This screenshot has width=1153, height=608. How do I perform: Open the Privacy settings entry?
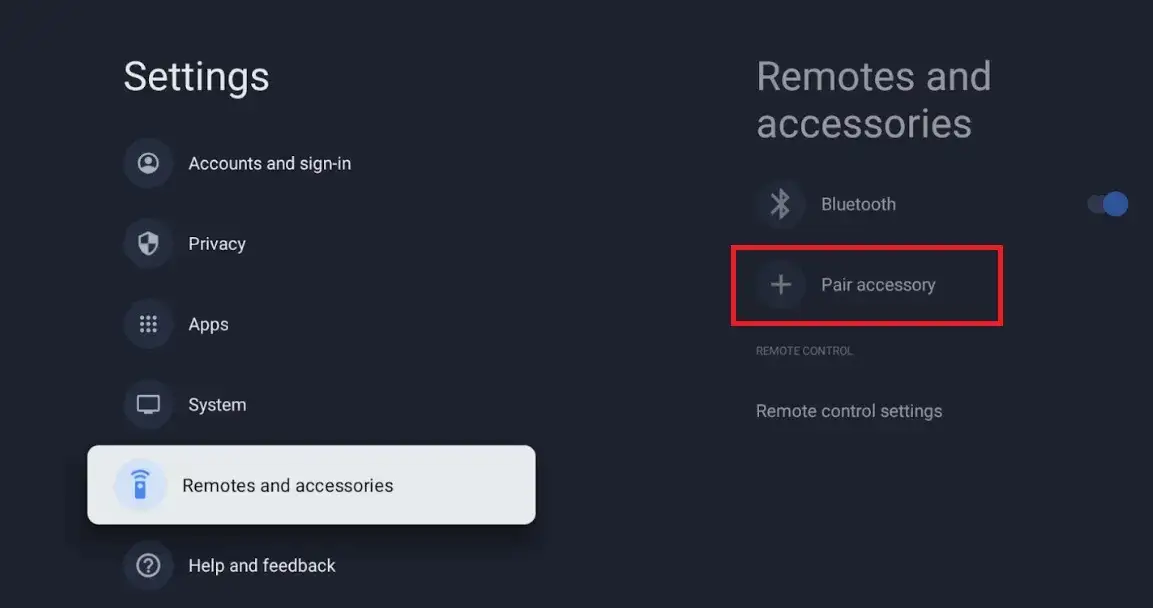point(216,243)
